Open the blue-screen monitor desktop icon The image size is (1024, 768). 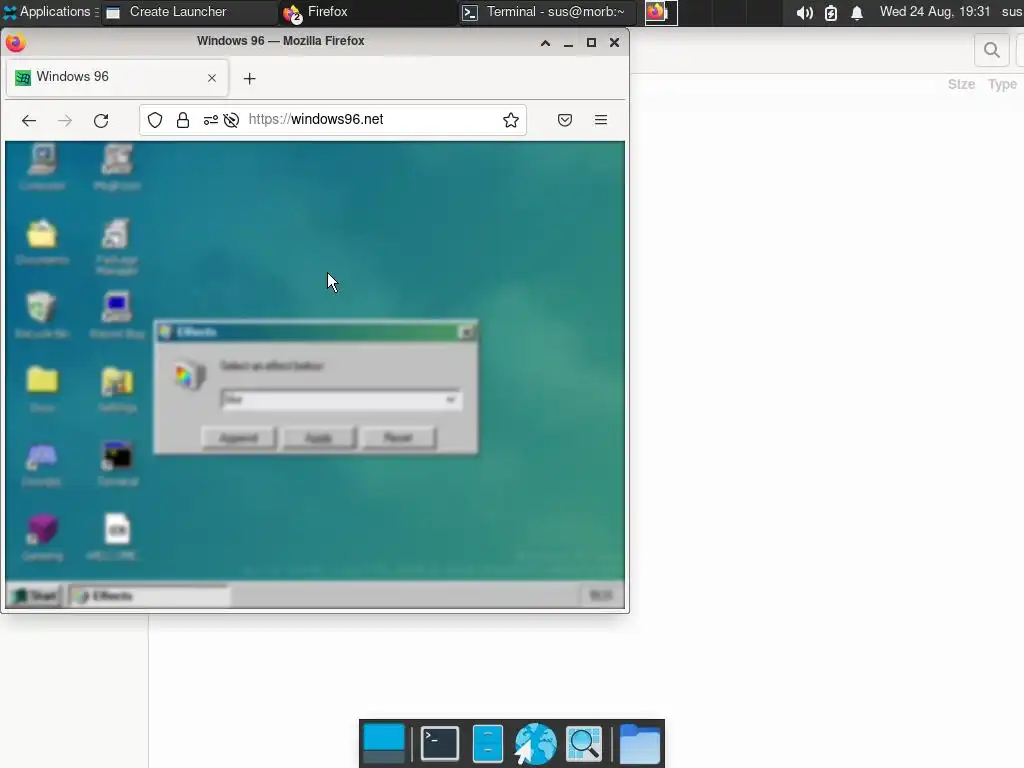click(117, 315)
